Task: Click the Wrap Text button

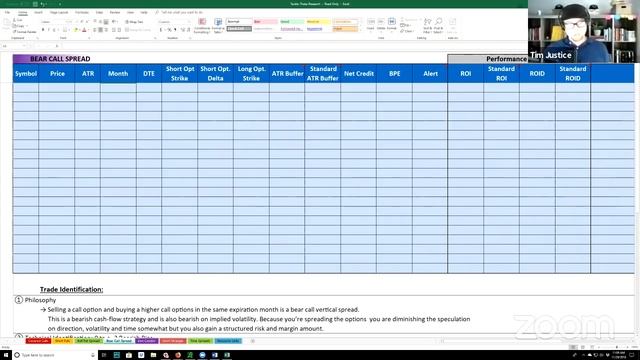Action: click(x=134, y=22)
